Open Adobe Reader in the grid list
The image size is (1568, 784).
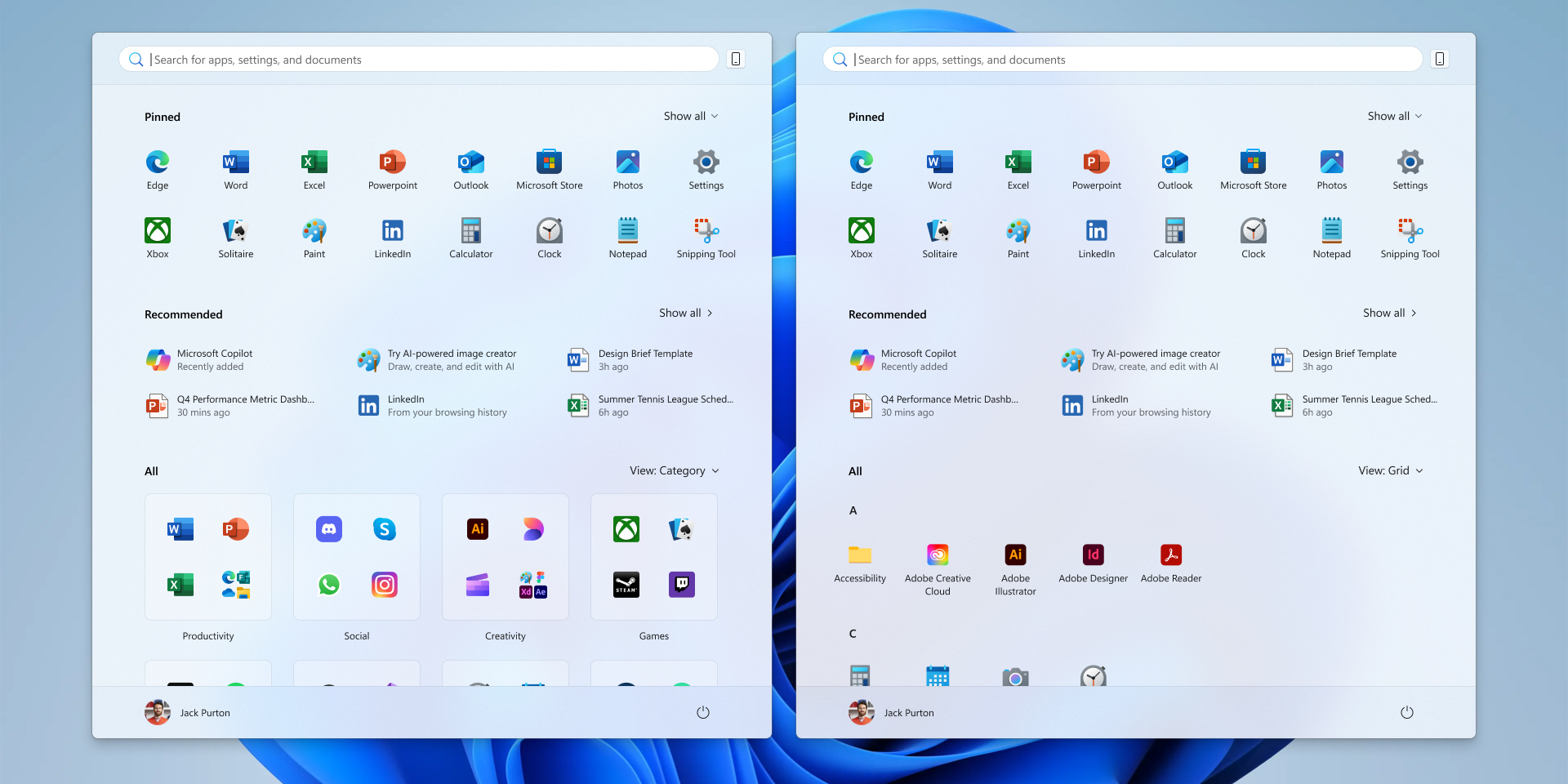click(1171, 563)
